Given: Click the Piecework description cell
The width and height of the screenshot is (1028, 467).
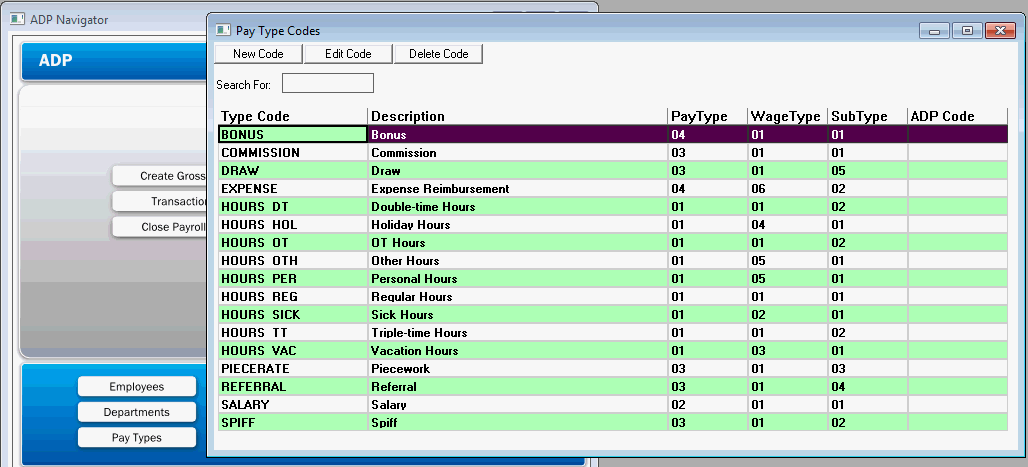Looking at the screenshot, I should pyautogui.click(x=518, y=369).
